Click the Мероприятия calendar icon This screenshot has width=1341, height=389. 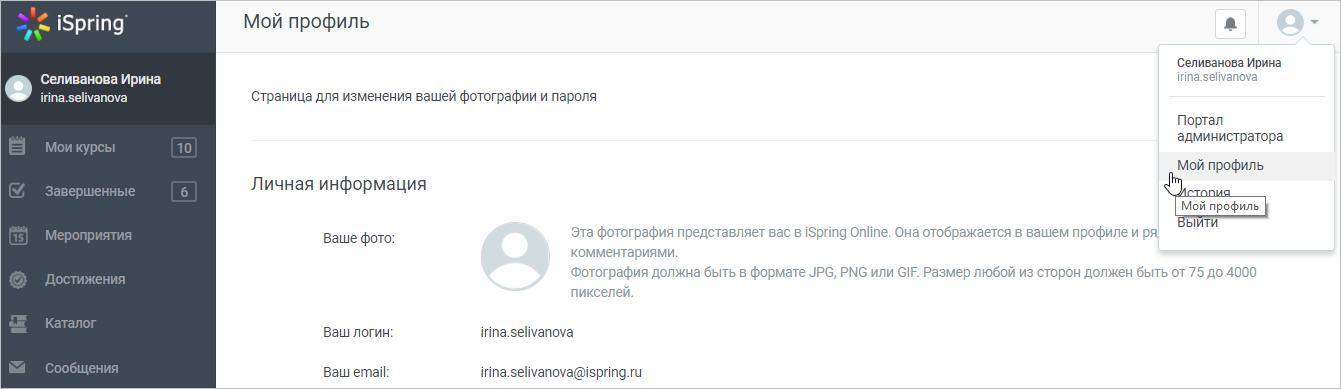17,236
